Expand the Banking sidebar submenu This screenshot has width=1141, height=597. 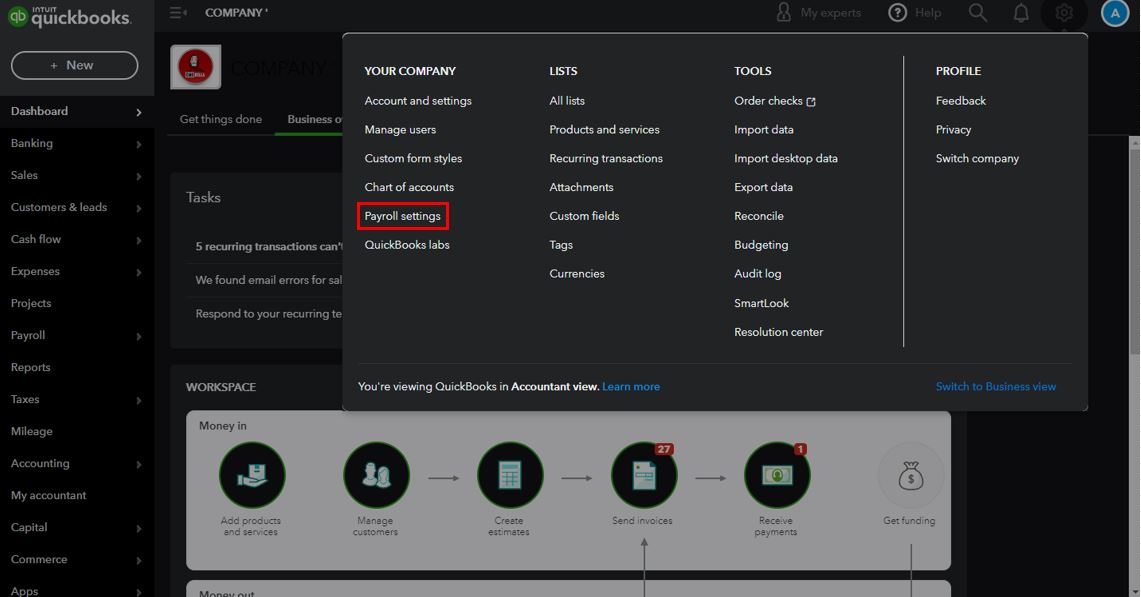[138, 144]
